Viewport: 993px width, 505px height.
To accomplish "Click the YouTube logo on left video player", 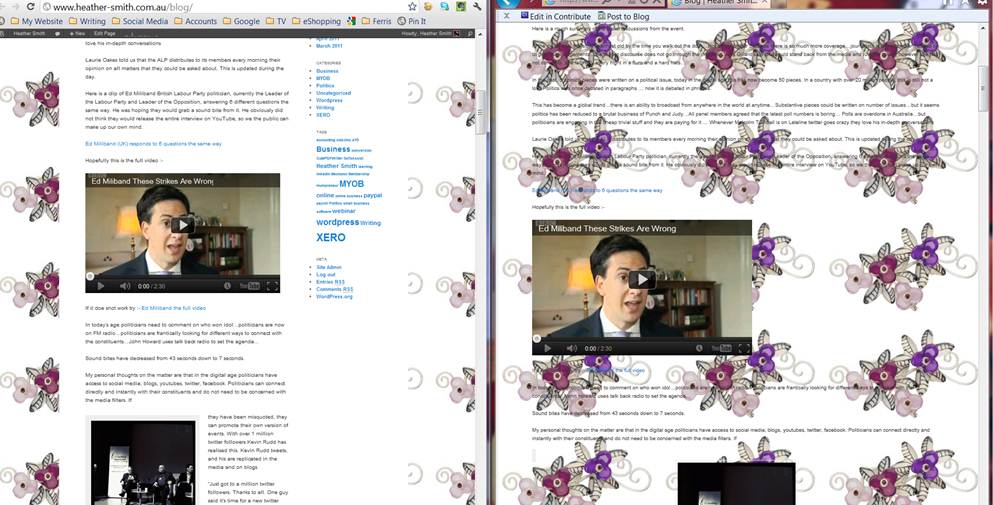I will click(250, 286).
